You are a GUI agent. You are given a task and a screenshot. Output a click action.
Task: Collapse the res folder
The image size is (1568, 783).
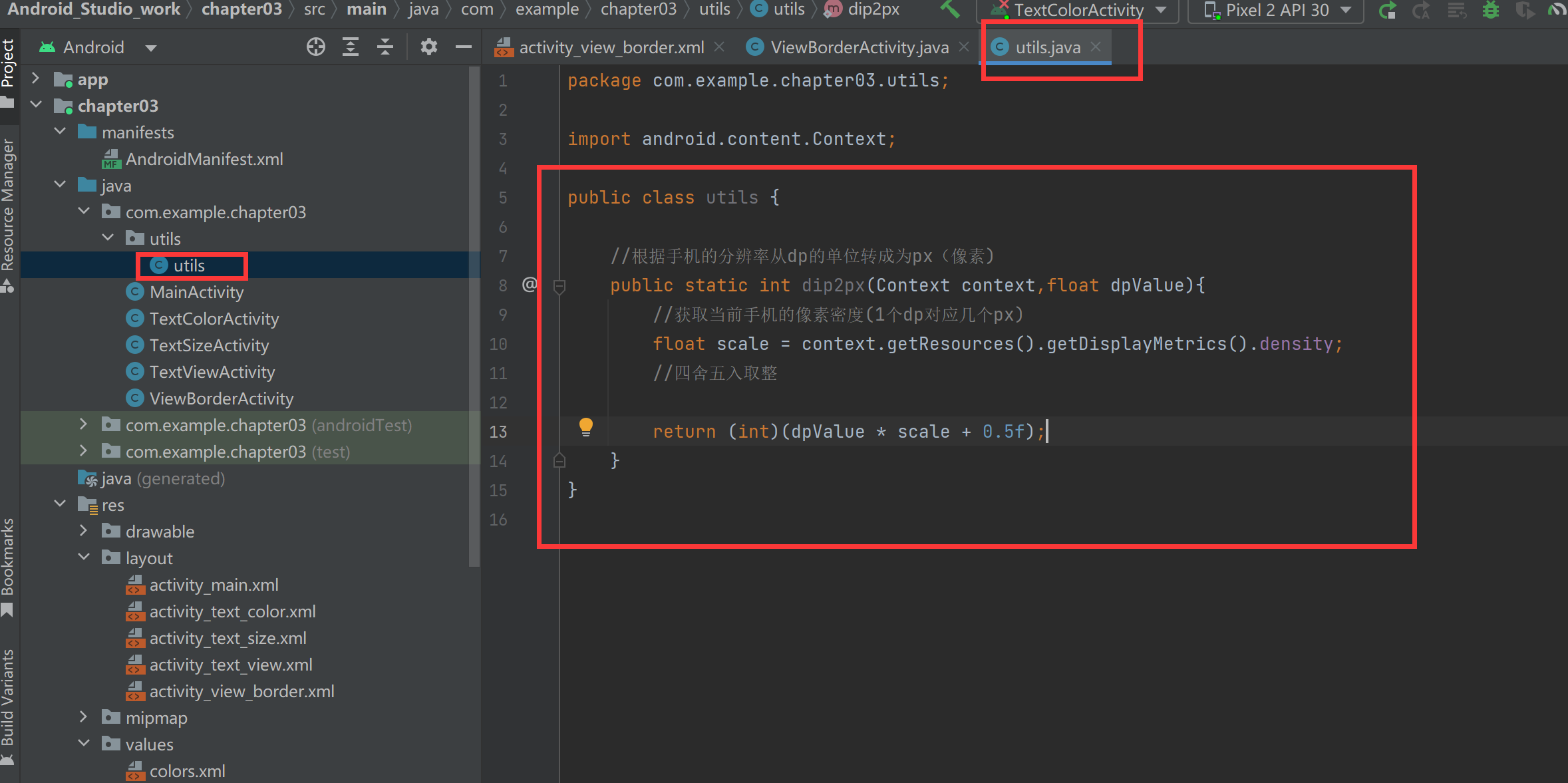pyautogui.click(x=60, y=504)
